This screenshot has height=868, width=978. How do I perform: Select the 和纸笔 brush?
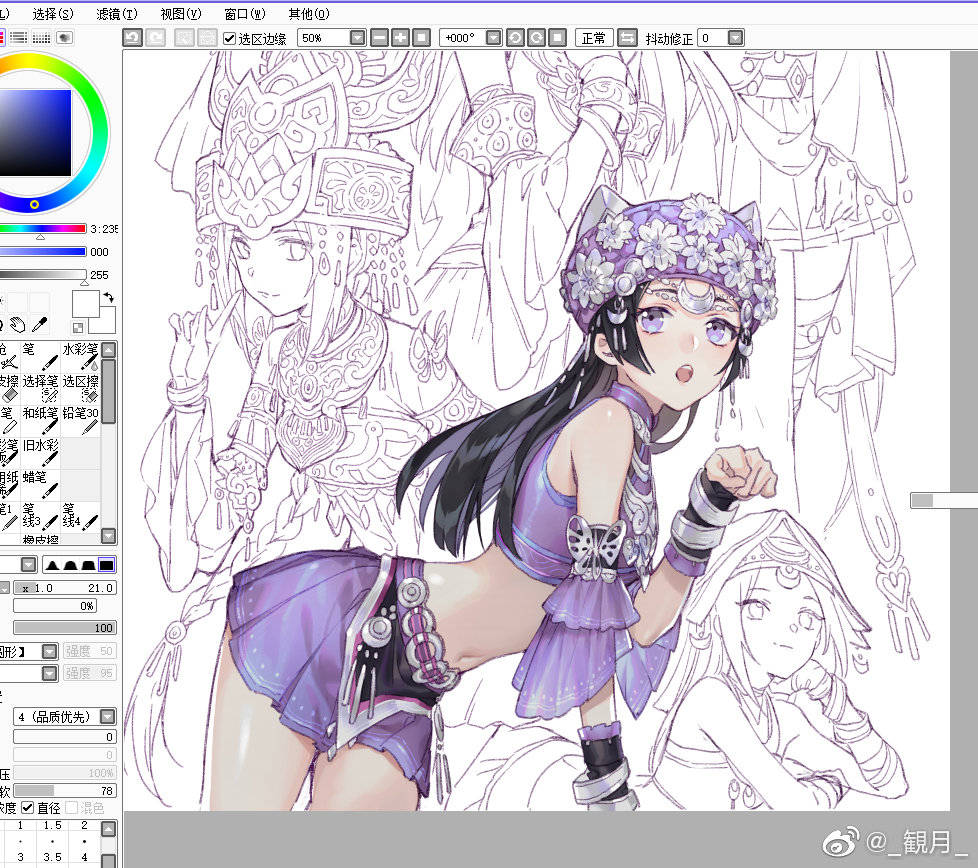tap(40, 421)
